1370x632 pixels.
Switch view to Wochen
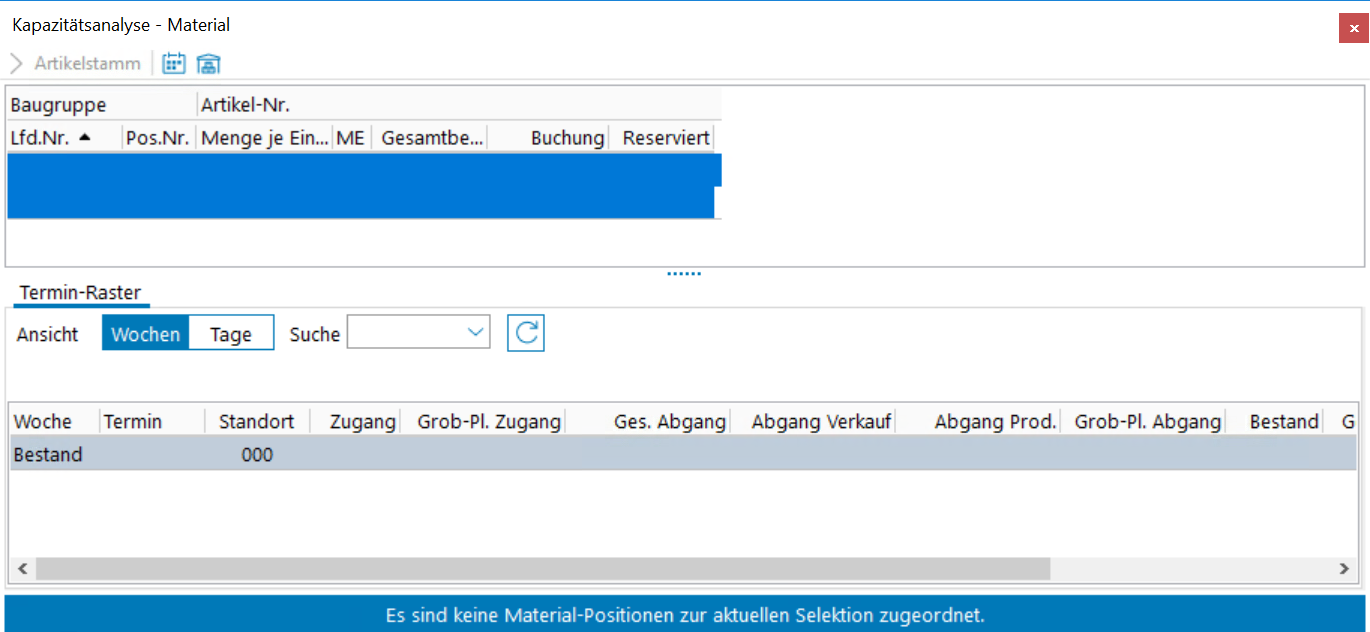click(146, 334)
